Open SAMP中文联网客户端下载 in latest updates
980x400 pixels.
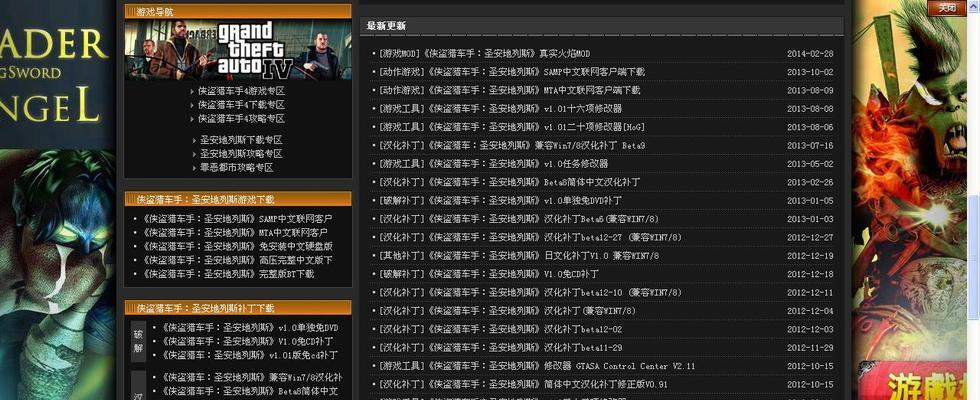[x=511, y=72]
